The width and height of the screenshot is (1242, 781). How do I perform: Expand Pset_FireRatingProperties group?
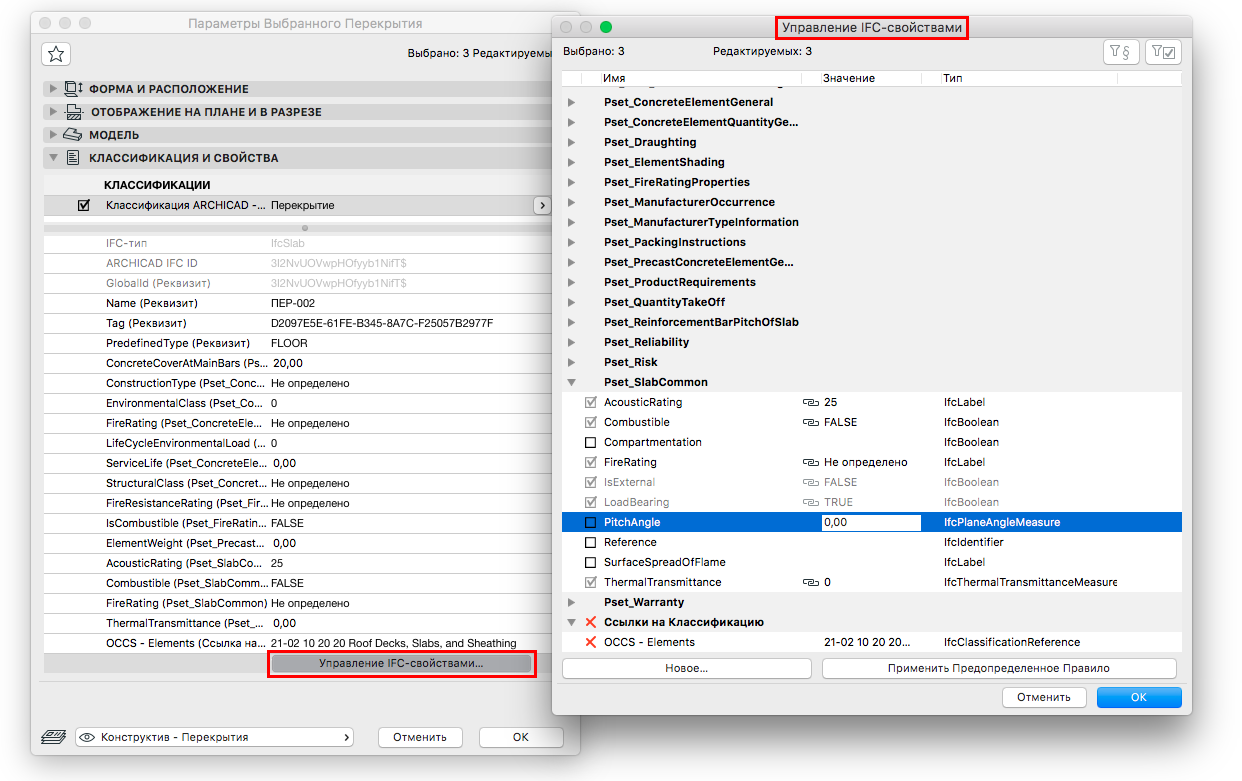point(571,182)
